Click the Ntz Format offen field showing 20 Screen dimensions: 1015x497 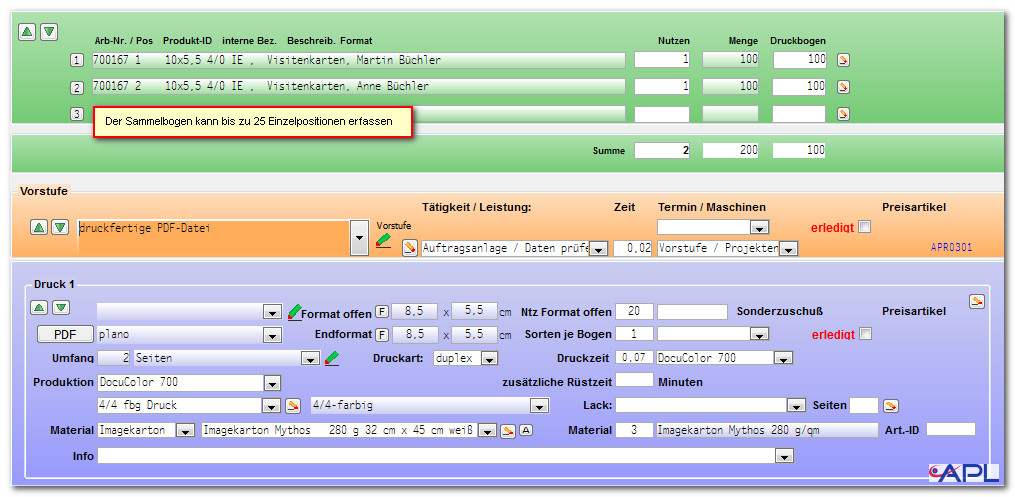pyautogui.click(x=634, y=311)
